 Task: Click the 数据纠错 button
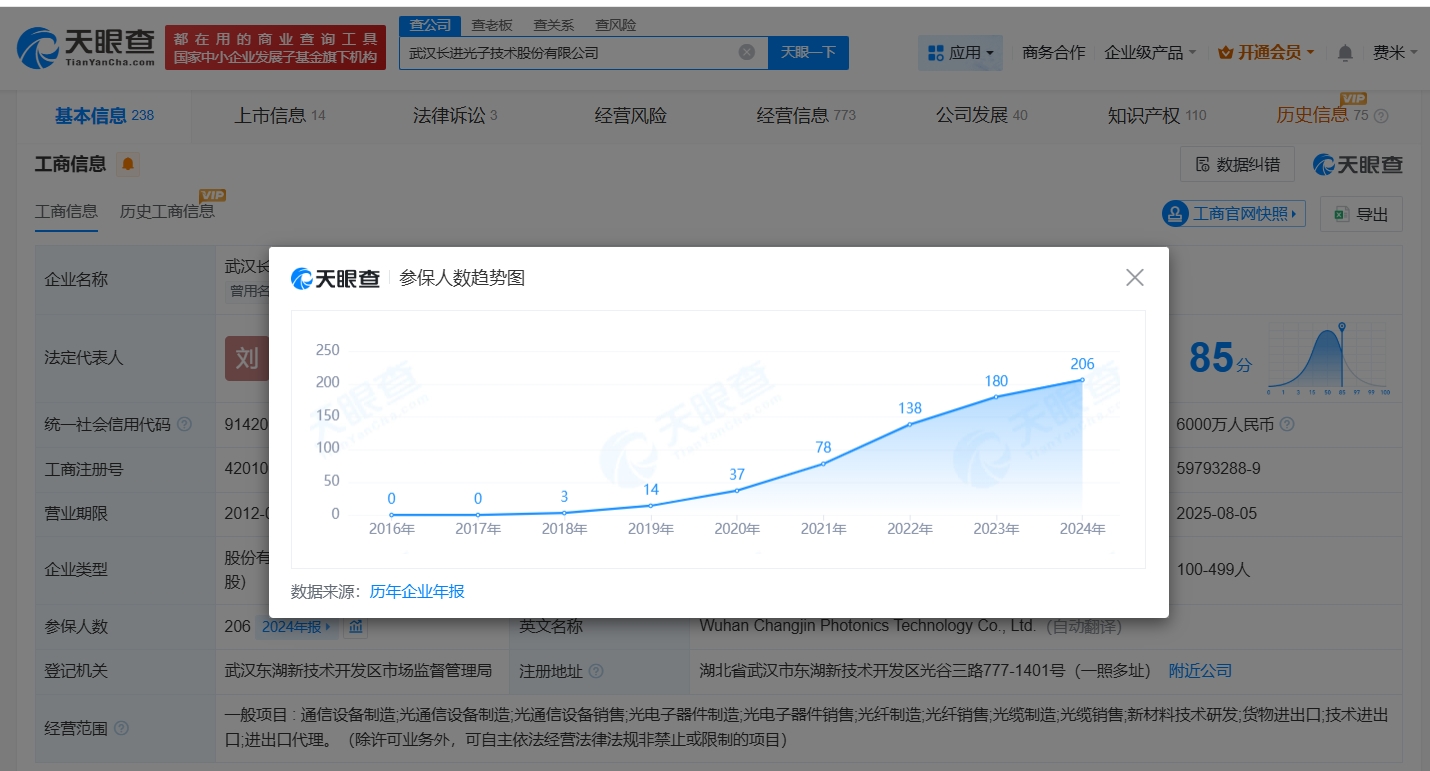tap(1237, 164)
